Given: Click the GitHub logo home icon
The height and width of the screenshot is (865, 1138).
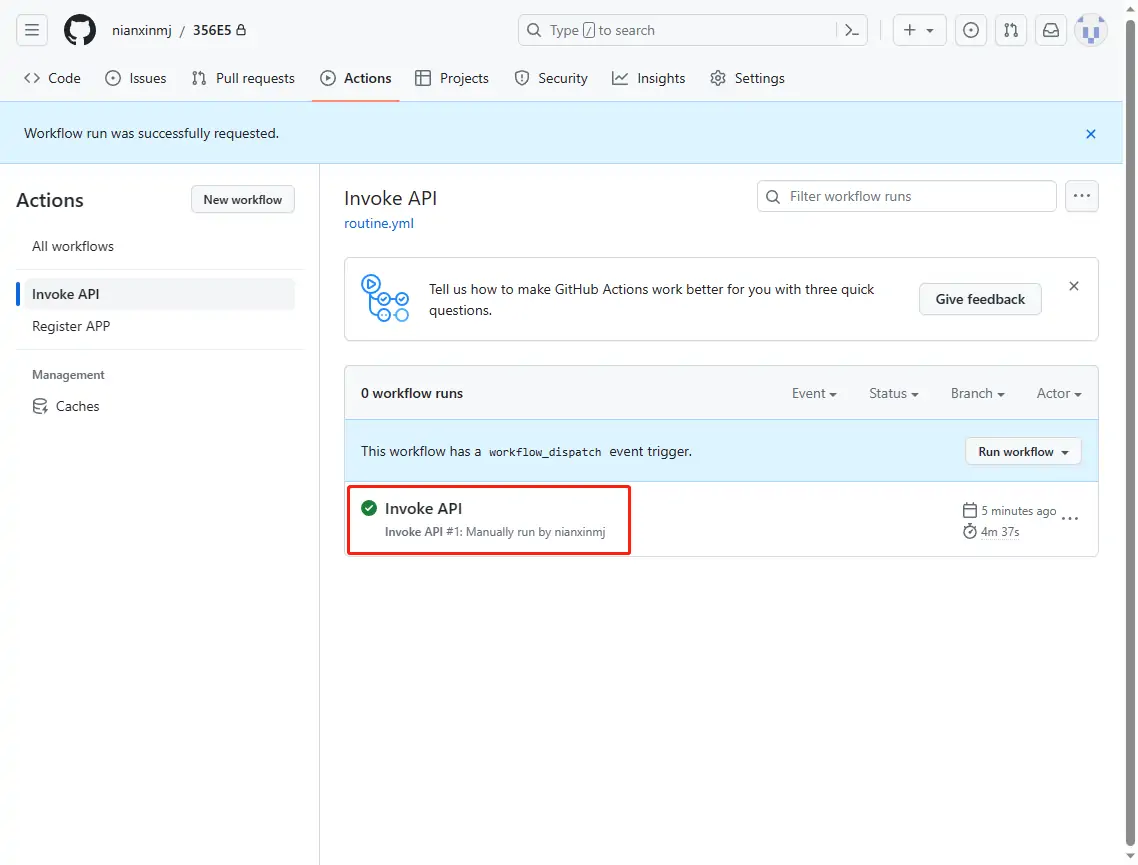Looking at the screenshot, I should 80,30.
